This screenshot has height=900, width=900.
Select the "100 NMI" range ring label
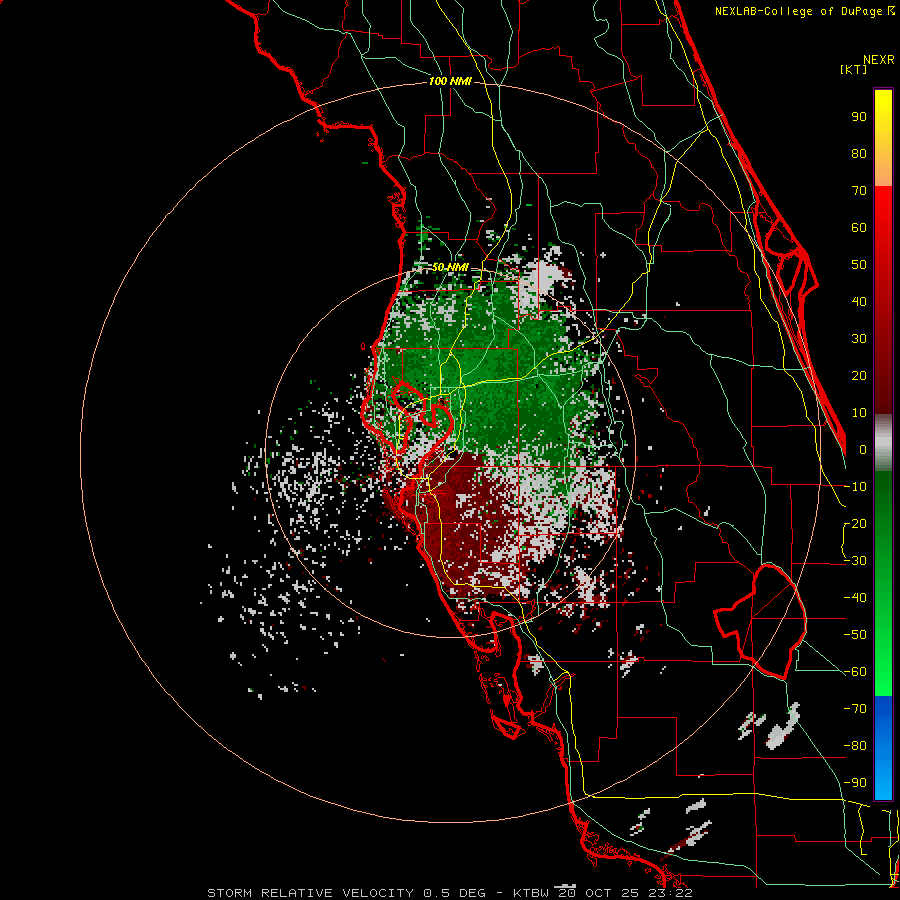coord(450,82)
